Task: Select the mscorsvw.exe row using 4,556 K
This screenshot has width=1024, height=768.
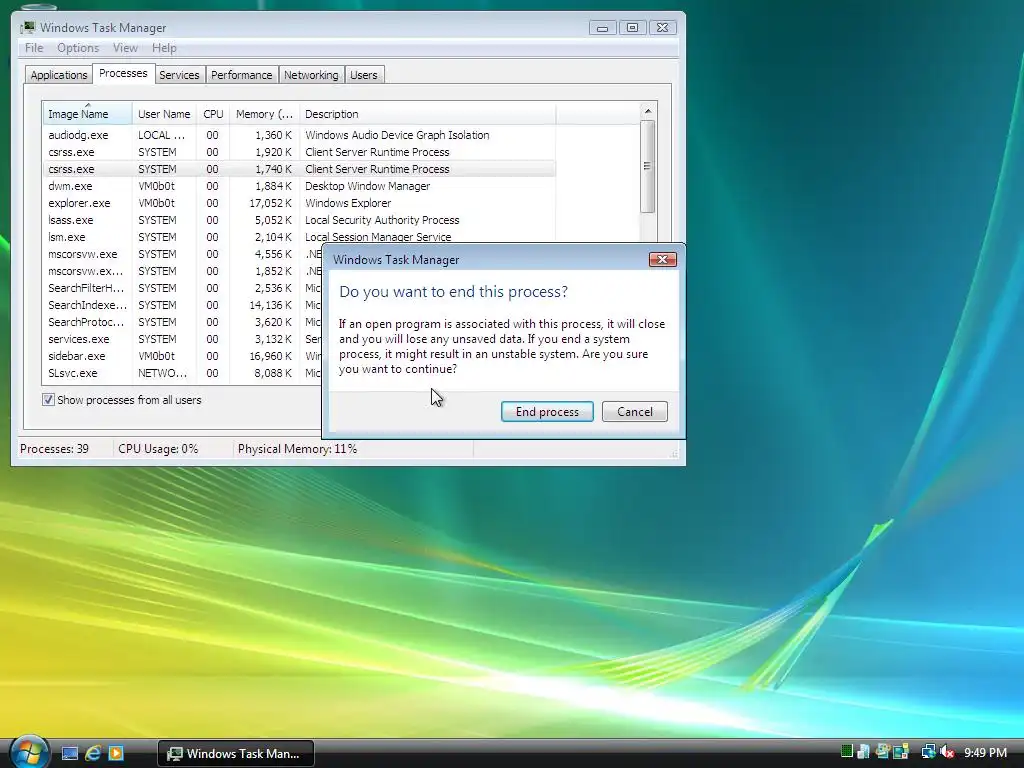Action: click(182, 254)
